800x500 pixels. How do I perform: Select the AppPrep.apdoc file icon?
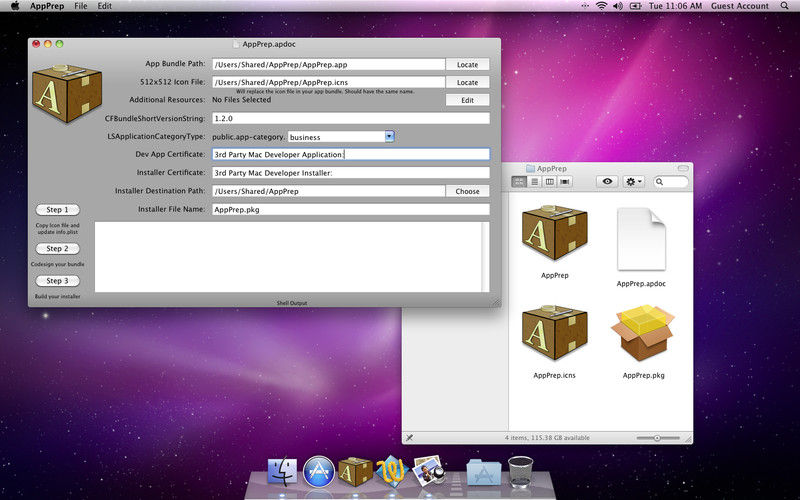coord(641,239)
